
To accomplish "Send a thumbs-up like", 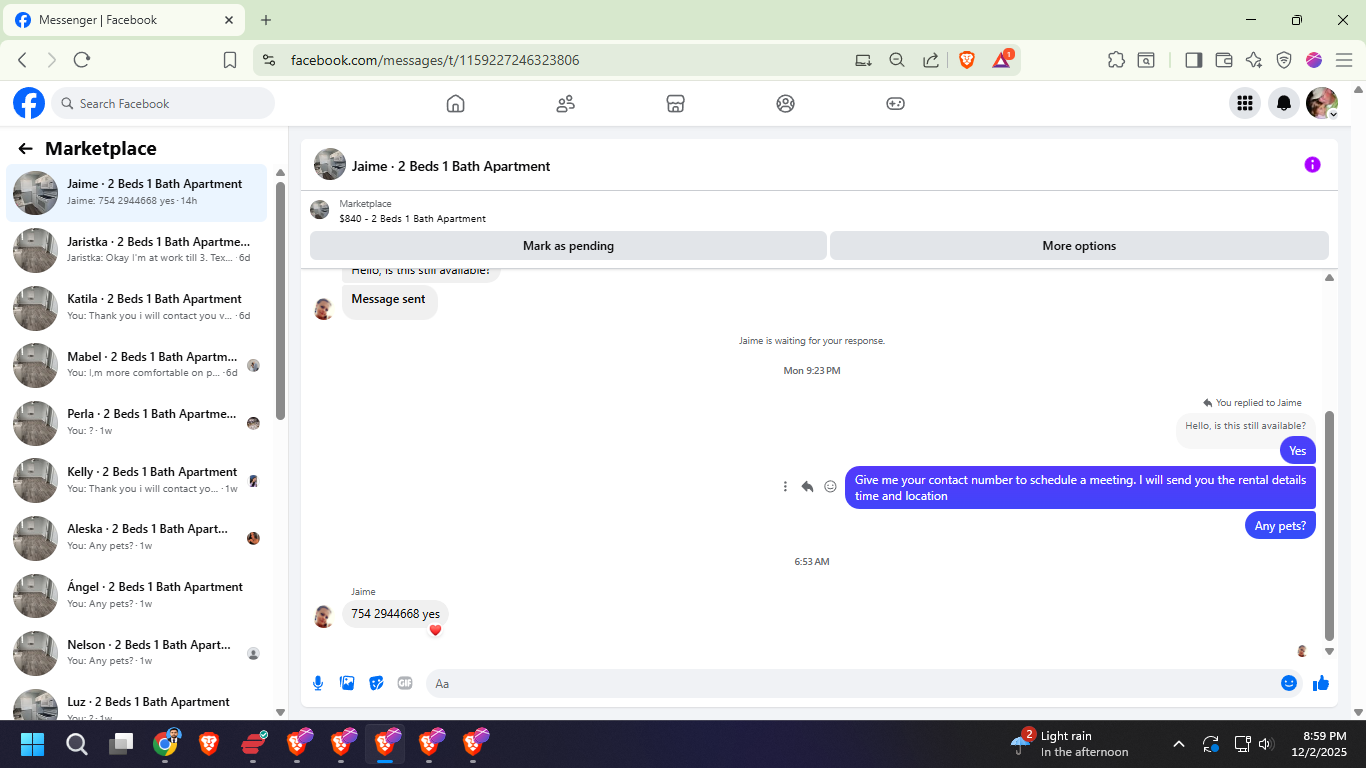I will click(x=1321, y=683).
